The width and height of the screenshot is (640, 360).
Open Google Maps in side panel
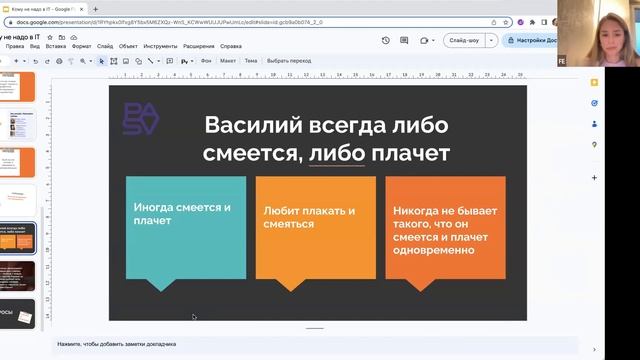pyautogui.click(x=594, y=144)
